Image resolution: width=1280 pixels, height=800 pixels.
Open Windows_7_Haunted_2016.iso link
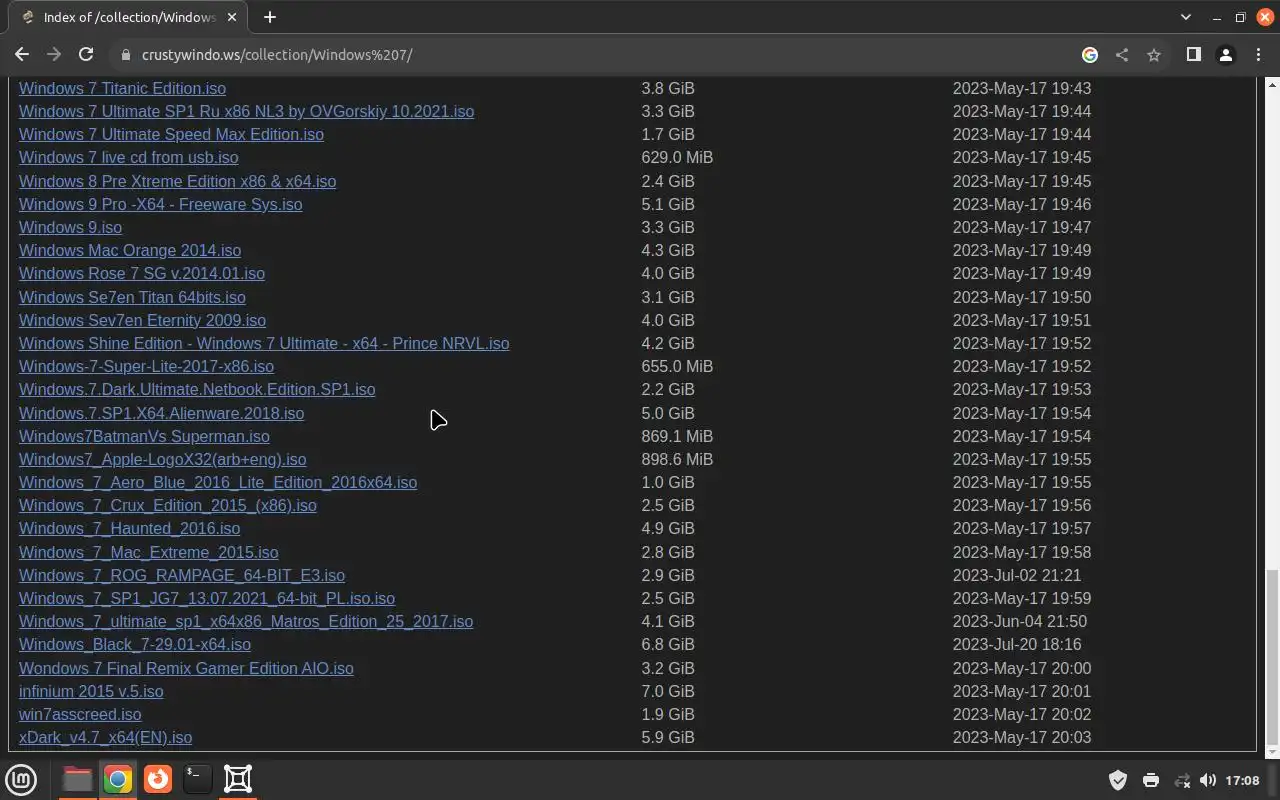coord(129,528)
